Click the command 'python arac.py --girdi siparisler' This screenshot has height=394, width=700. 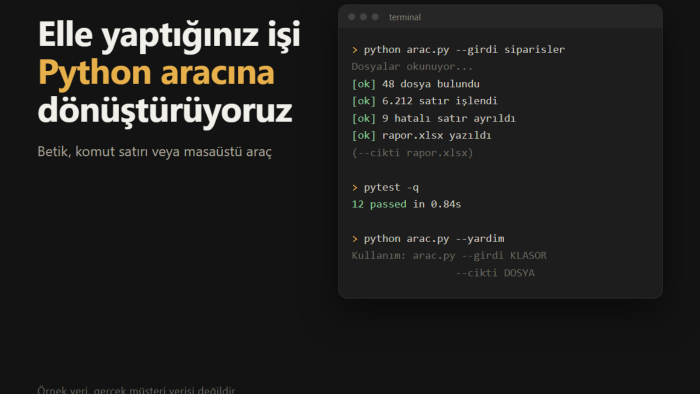point(464,50)
